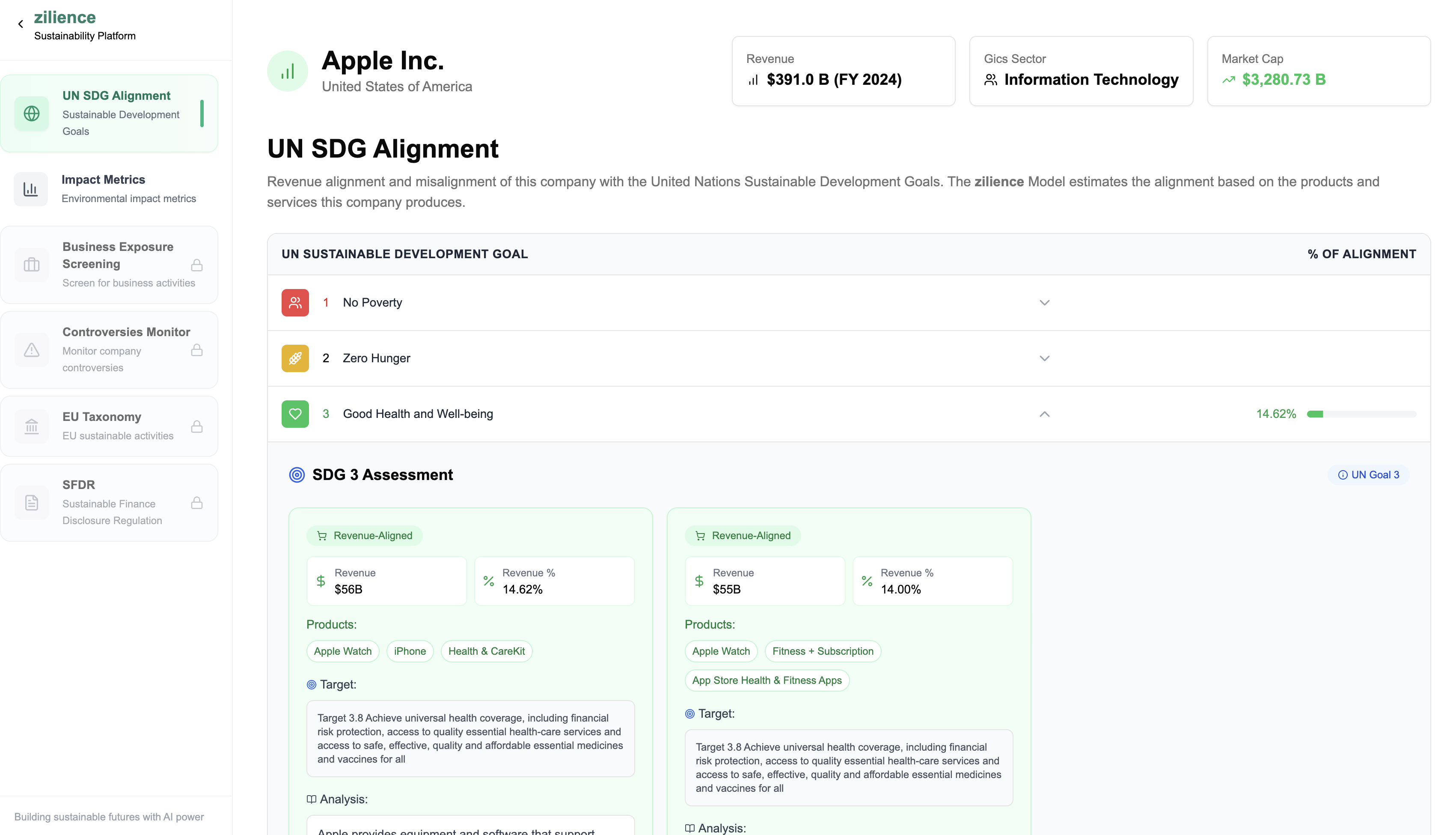Open the UN Goal 3 info link
Image resolution: width=1456 pixels, height=835 pixels.
1368,475
